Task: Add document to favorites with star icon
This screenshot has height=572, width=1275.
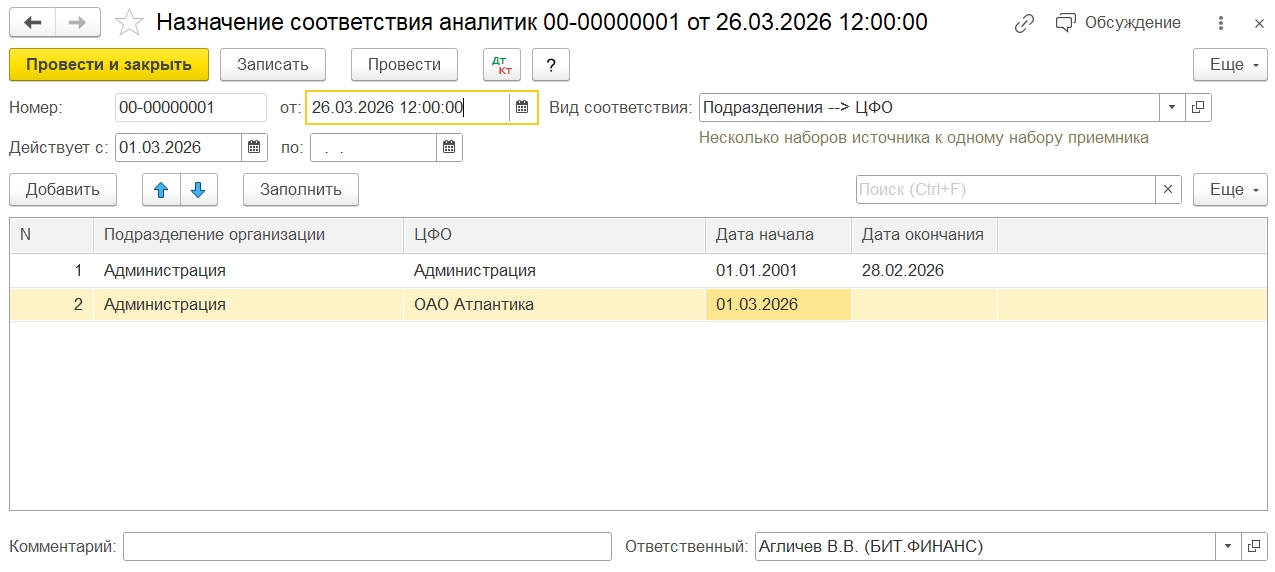Action: pos(128,23)
